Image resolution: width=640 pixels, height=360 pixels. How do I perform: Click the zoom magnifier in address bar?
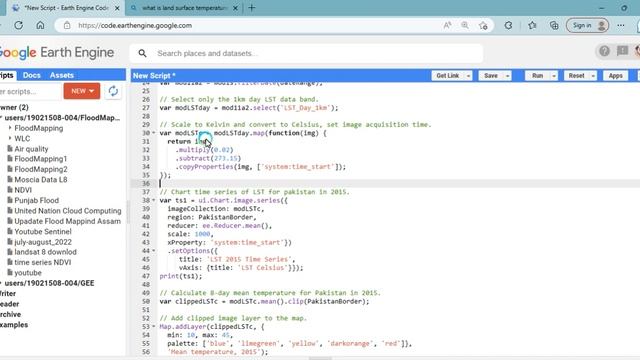click(465, 25)
